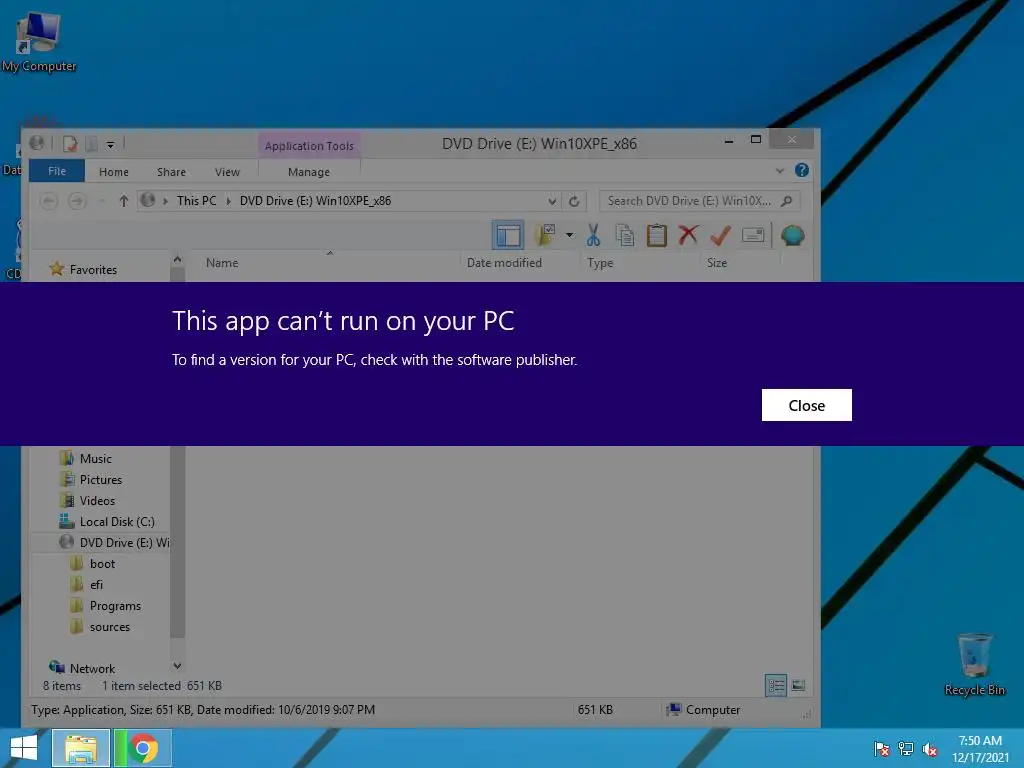
Task: Click navigation pane scroll down arrow
Action: coord(177,666)
